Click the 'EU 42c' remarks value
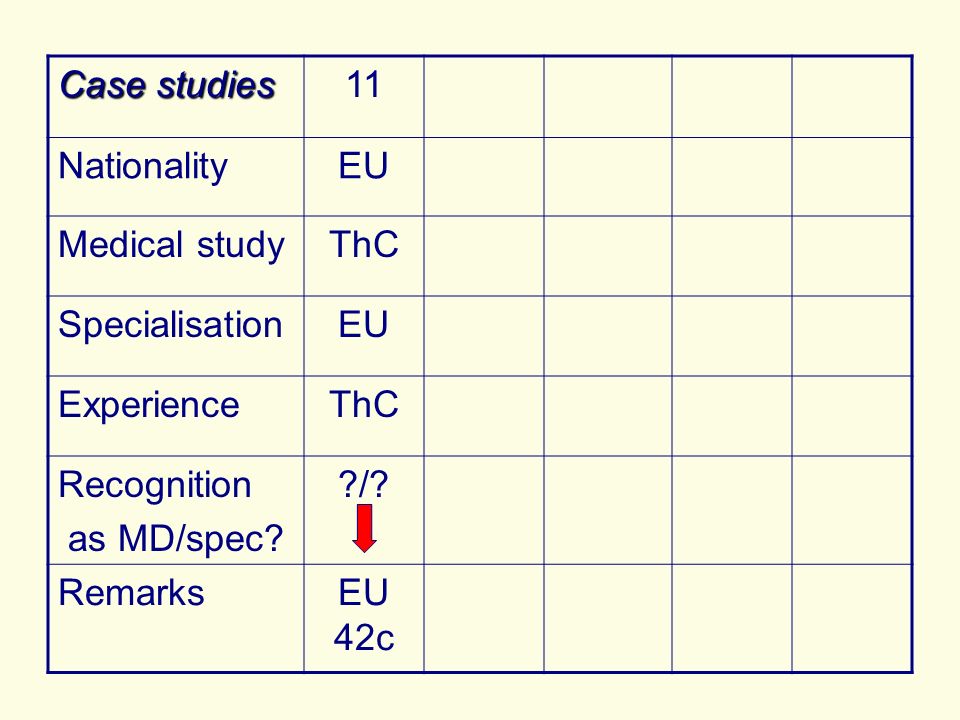The image size is (960, 720). tap(364, 615)
